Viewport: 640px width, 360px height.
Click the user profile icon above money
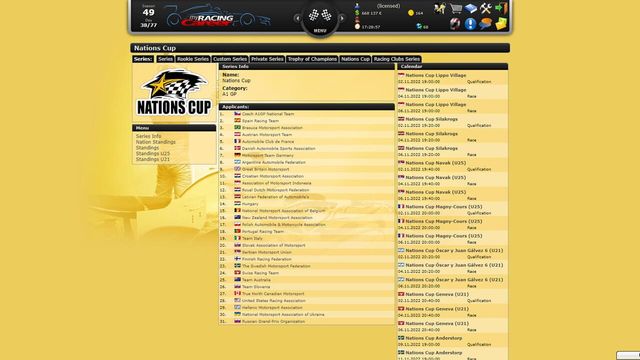pos(357,6)
